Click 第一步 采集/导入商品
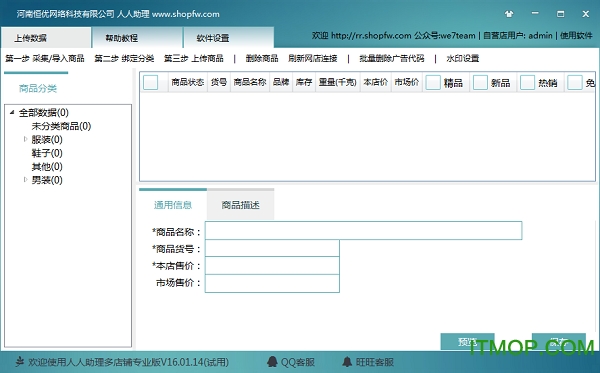This screenshot has width=600, height=373. point(45,59)
